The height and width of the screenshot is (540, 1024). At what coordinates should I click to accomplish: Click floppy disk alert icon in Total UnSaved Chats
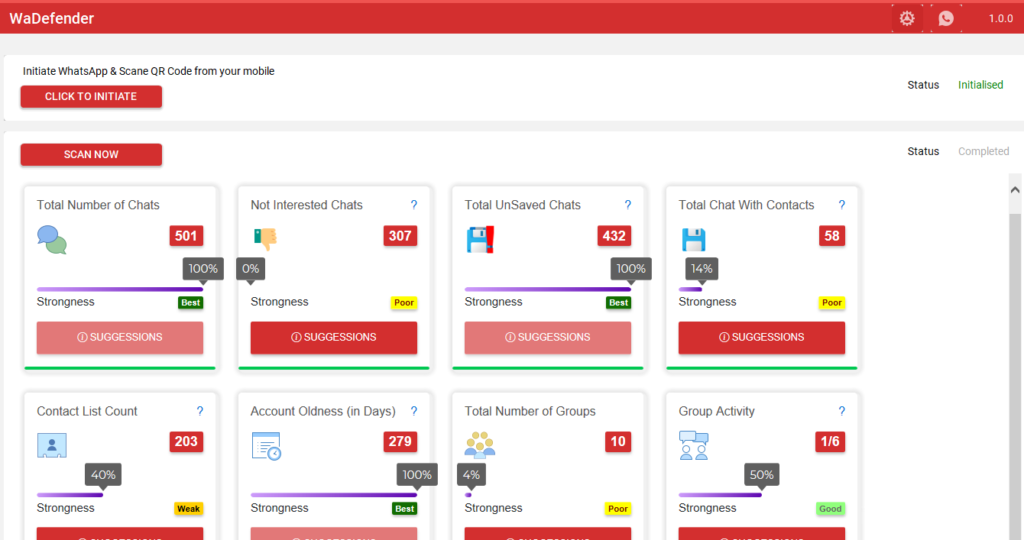click(481, 240)
